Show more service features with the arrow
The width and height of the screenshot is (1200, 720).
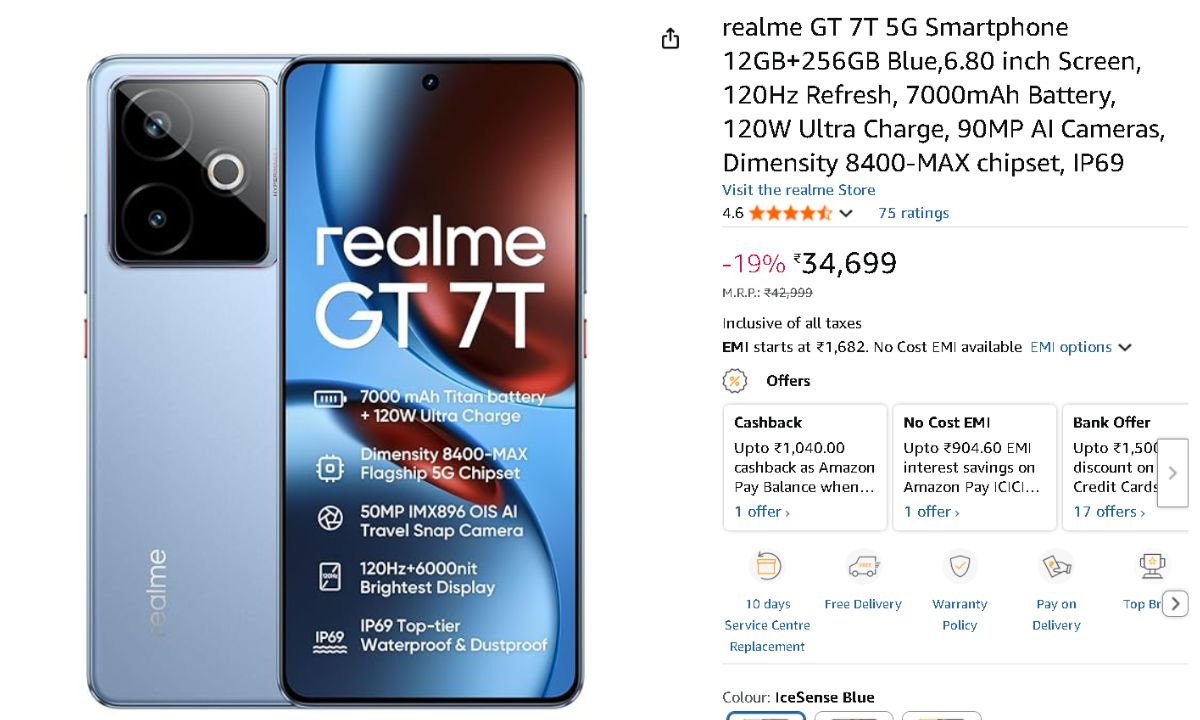coord(1176,604)
